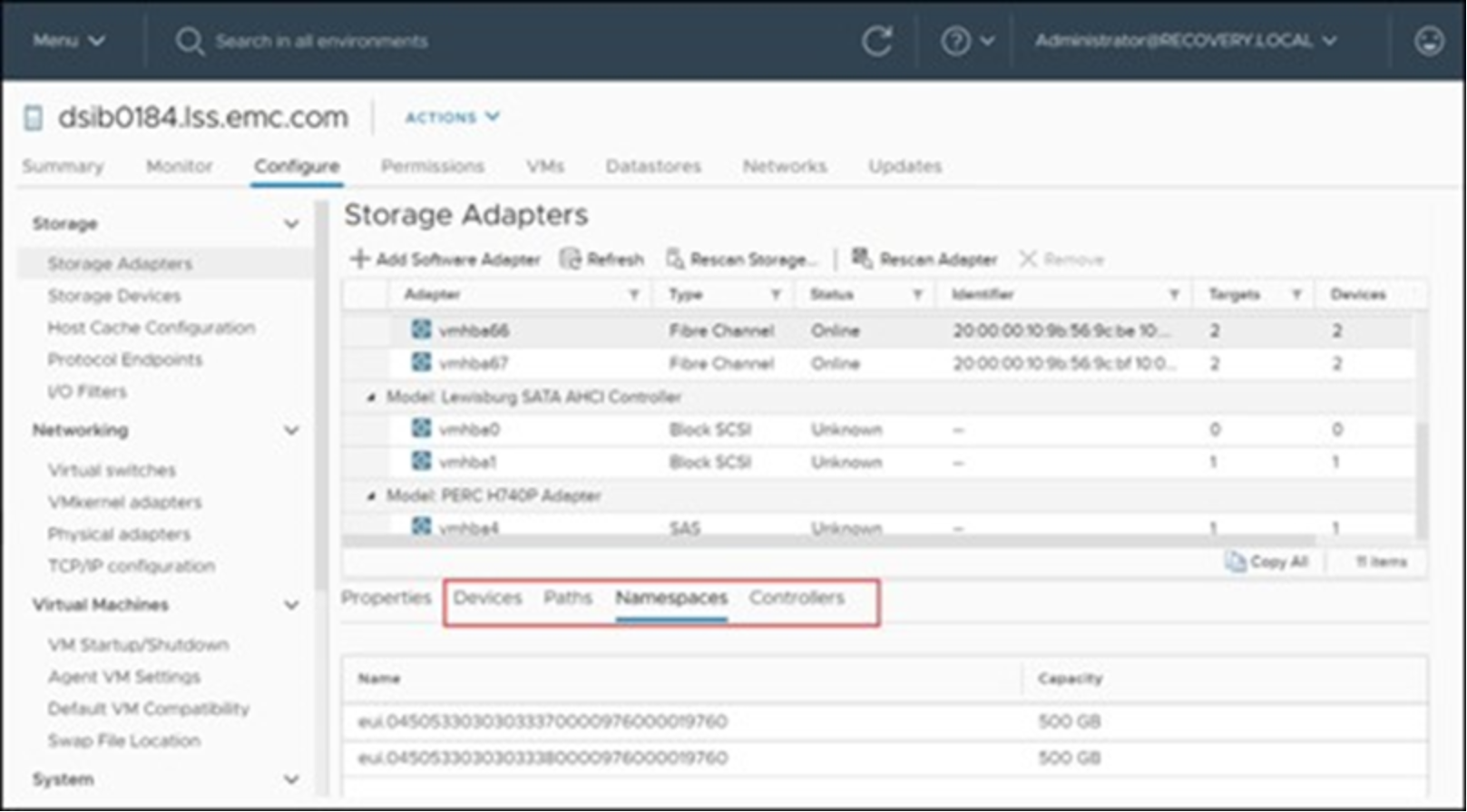Collapse the Virtual Machines section chevron
The width and height of the screenshot is (1467, 812).
click(x=291, y=605)
